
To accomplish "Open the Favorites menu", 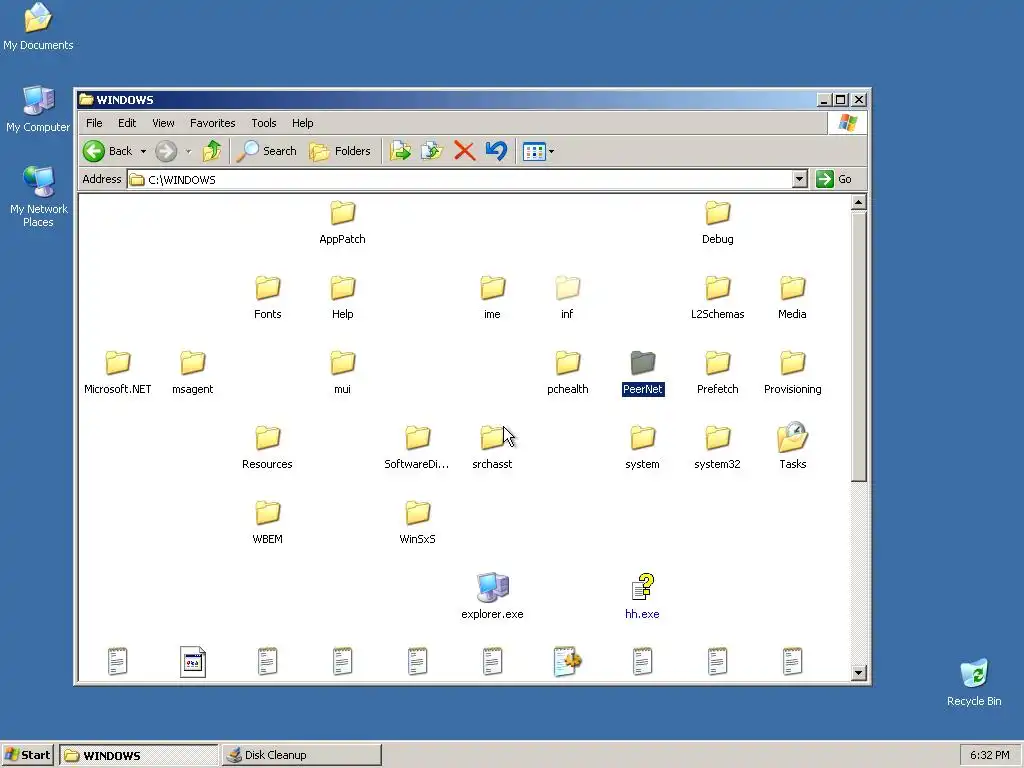I will (212, 123).
